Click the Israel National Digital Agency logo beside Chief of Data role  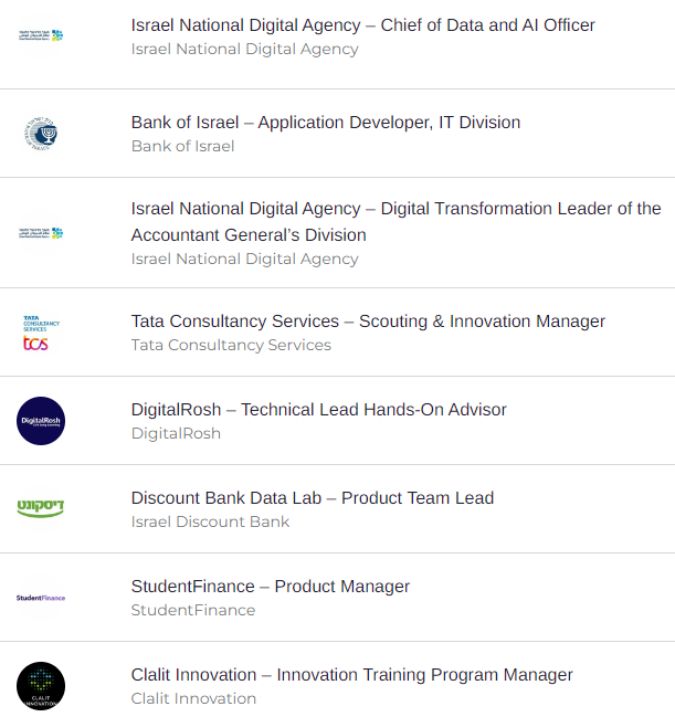[x=41, y=35]
